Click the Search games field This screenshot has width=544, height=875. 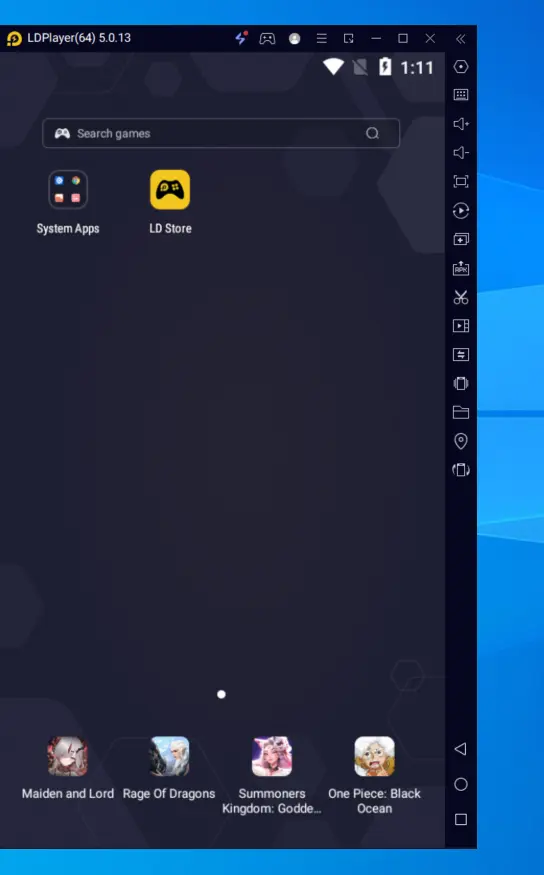coord(221,133)
